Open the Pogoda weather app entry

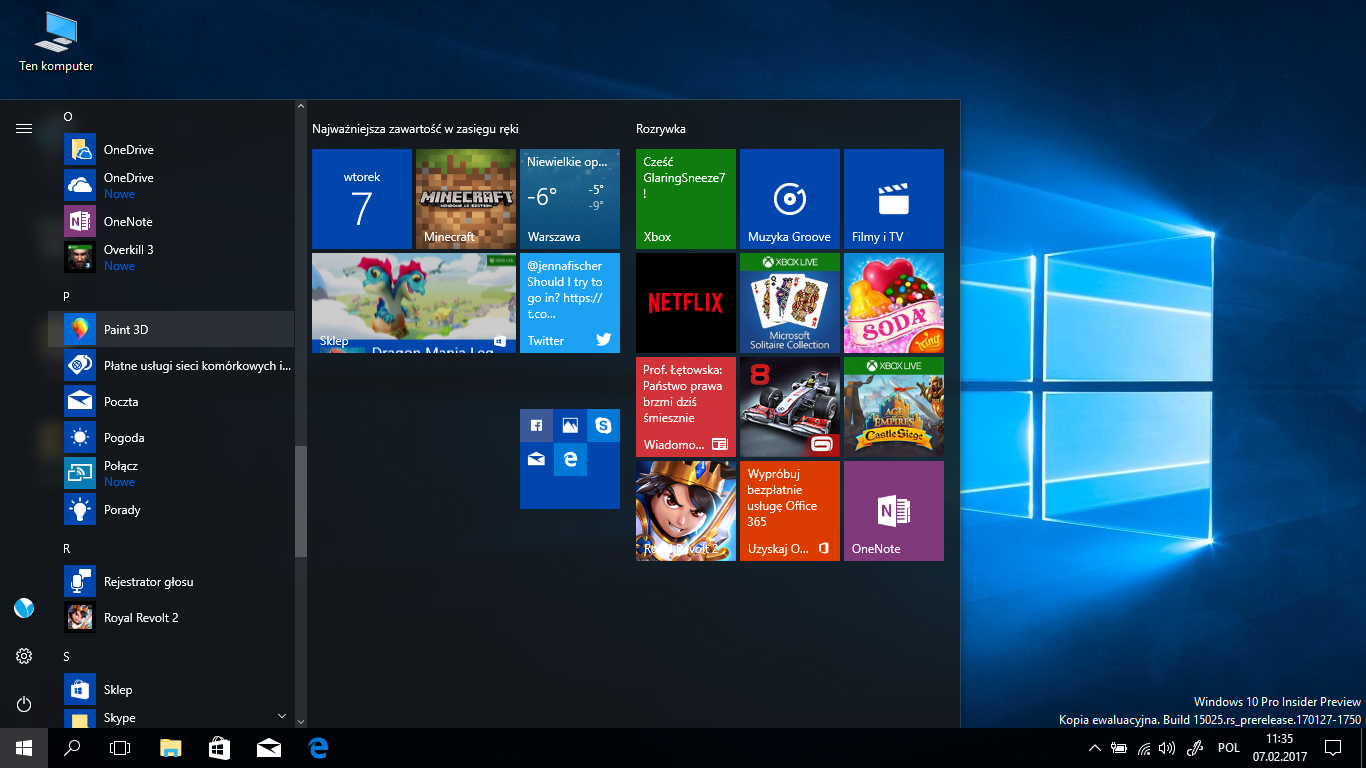pyautogui.click(x=171, y=437)
